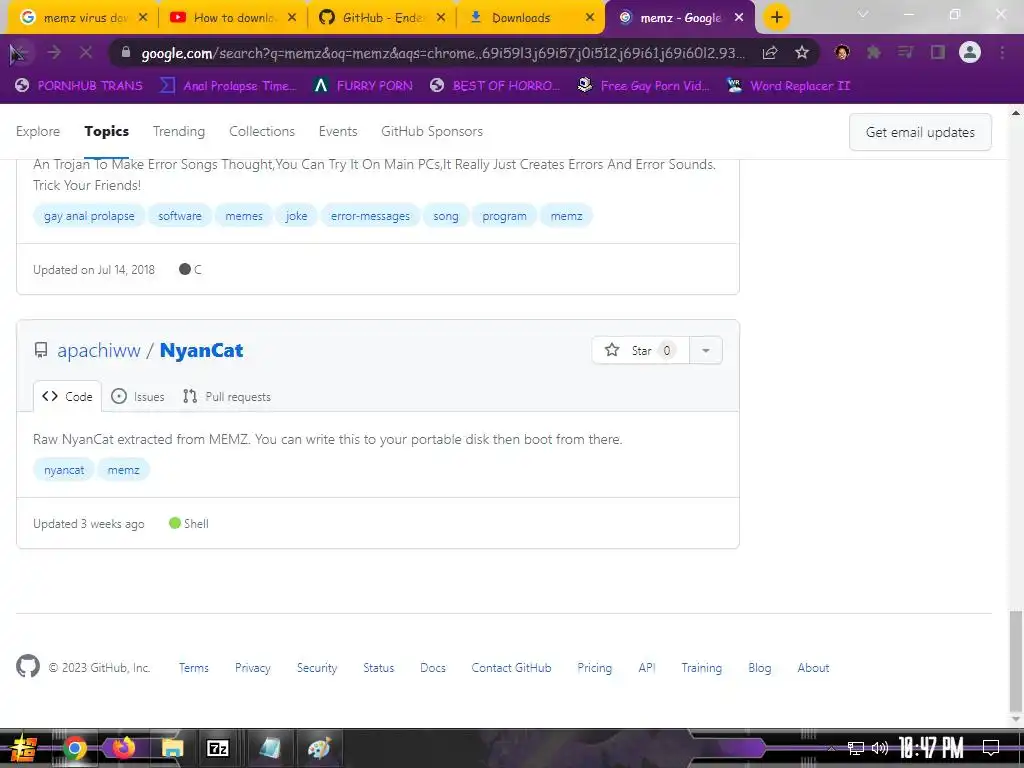Toggle the browser side panel
Viewport: 1024px width, 768px height.
pyautogui.click(x=938, y=52)
